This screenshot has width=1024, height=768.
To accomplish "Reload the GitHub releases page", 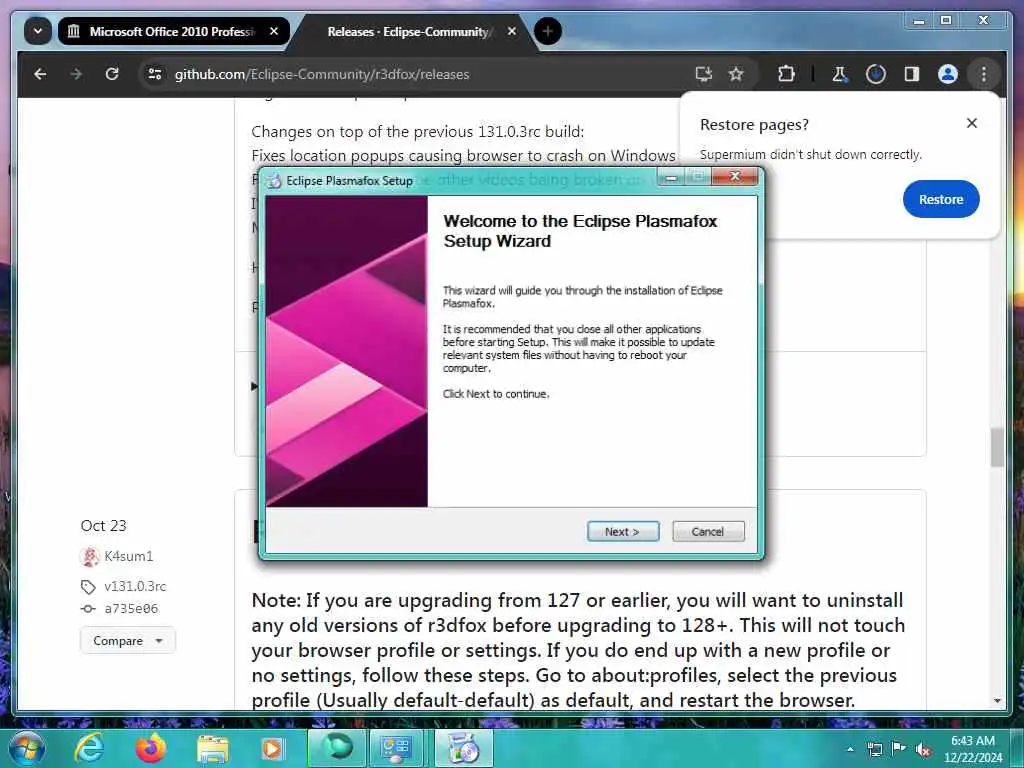I will (x=112, y=74).
